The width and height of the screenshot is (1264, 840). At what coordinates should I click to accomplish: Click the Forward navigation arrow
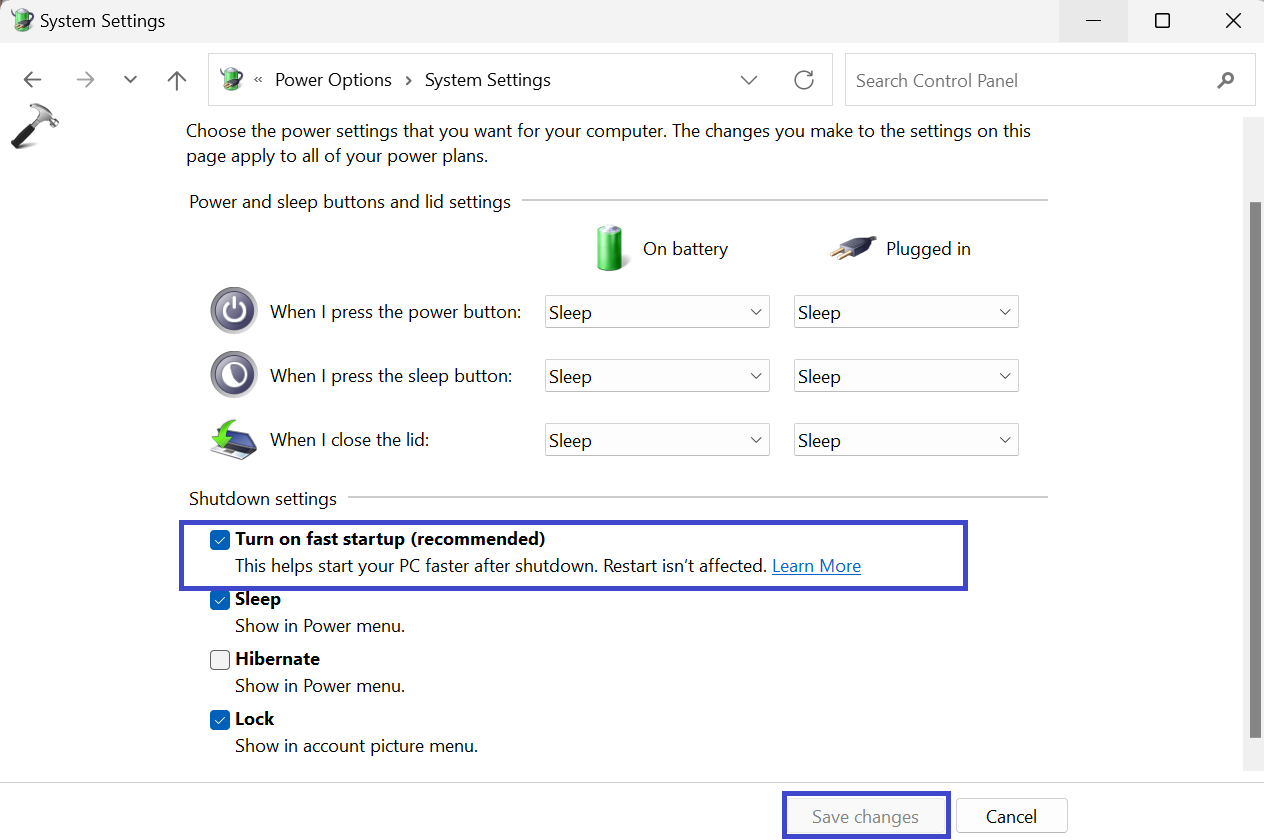(85, 81)
